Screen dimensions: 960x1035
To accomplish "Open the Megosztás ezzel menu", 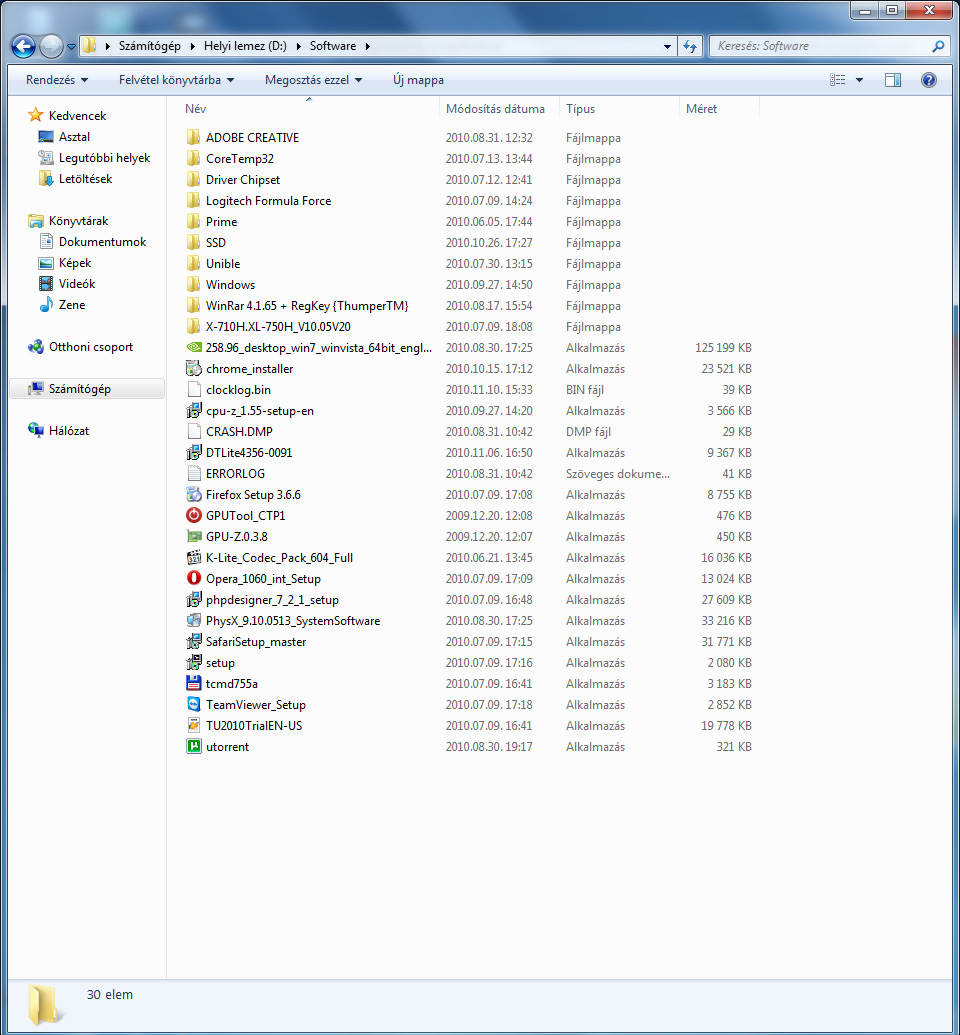I will tap(314, 80).
